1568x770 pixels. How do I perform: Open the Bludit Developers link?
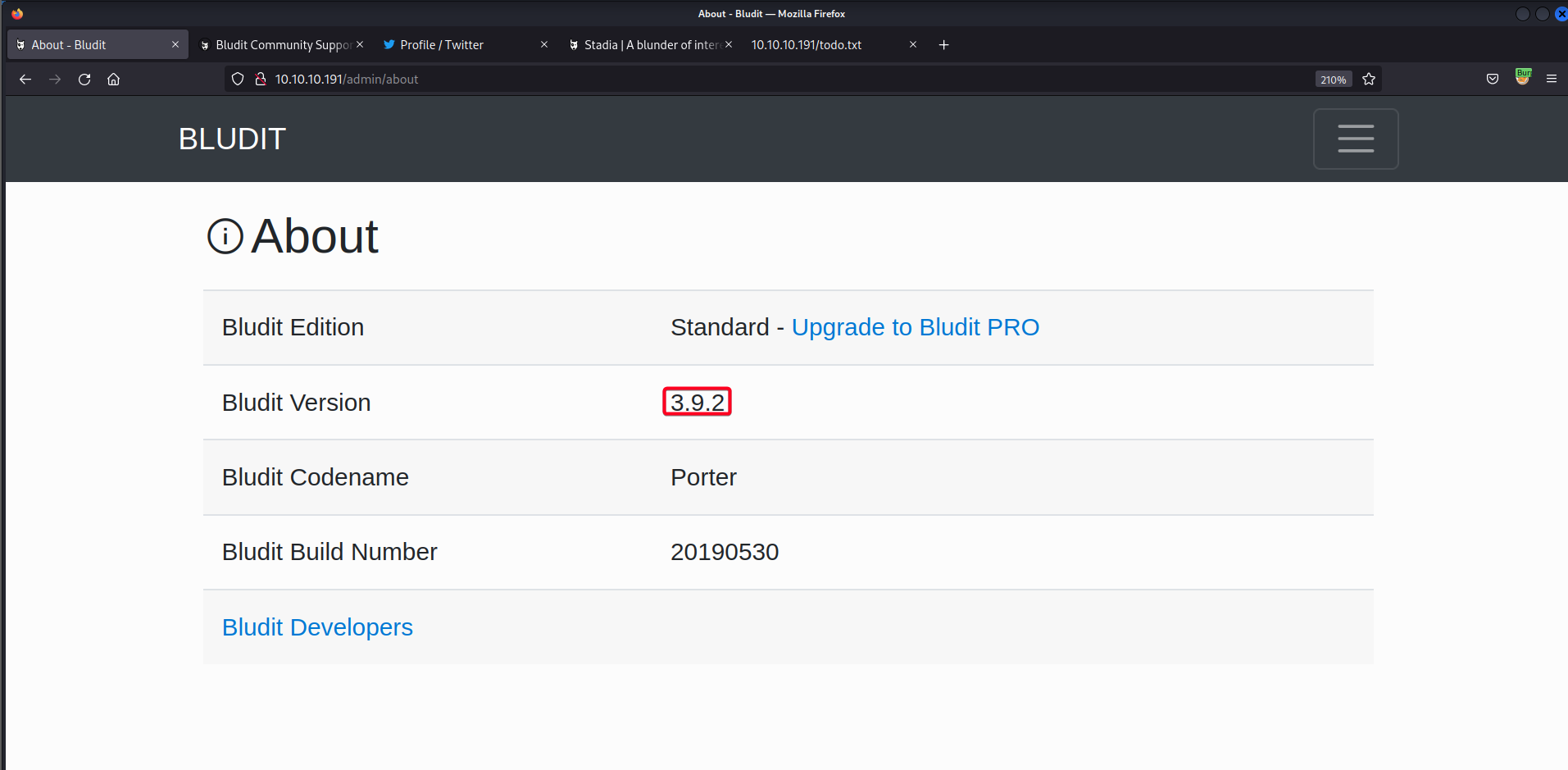pyautogui.click(x=317, y=627)
